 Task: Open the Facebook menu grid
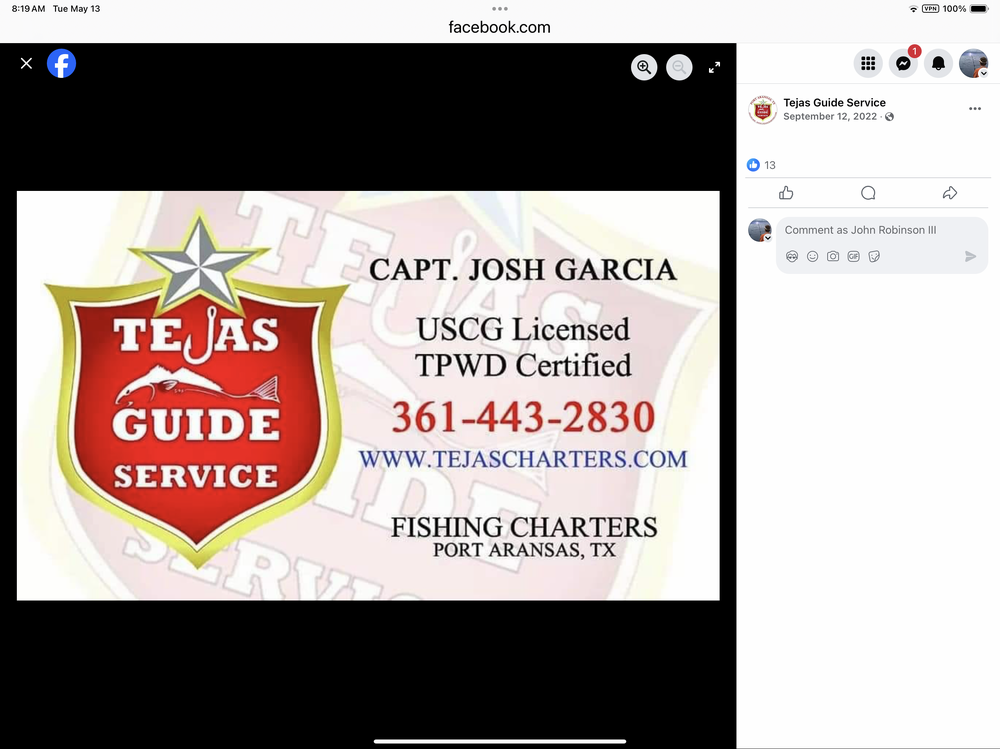868,64
